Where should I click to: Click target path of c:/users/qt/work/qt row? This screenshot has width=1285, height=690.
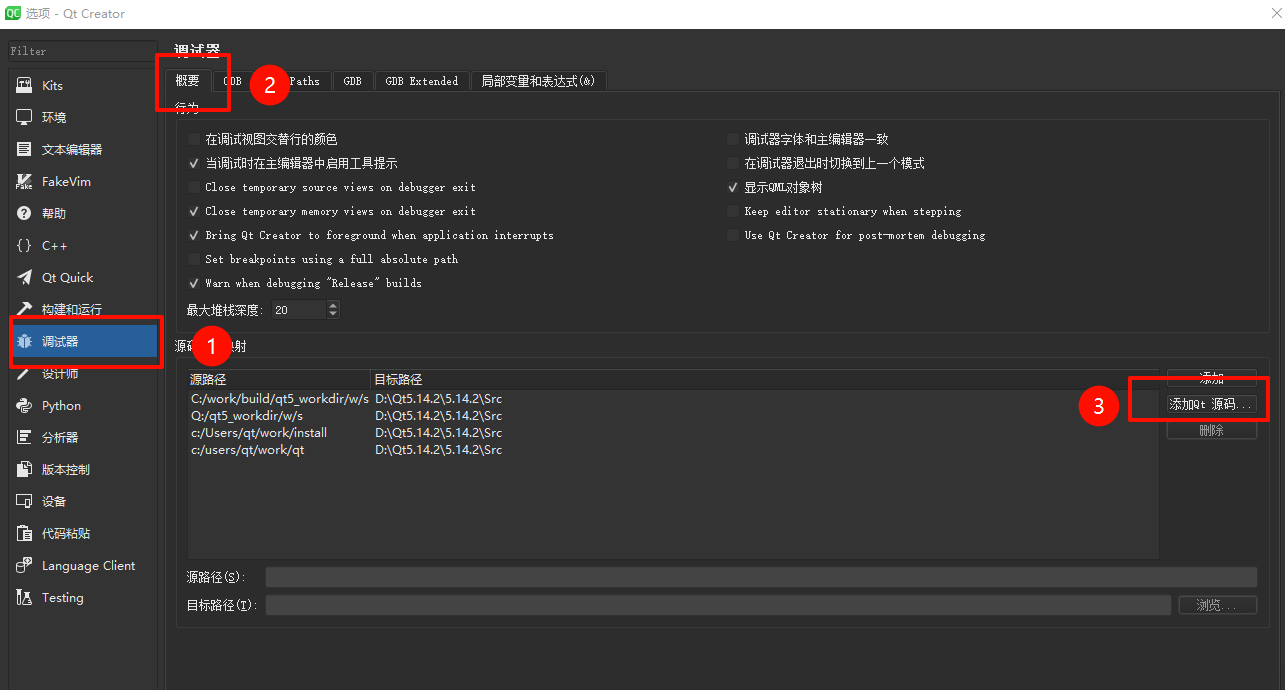(x=439, y=450)
